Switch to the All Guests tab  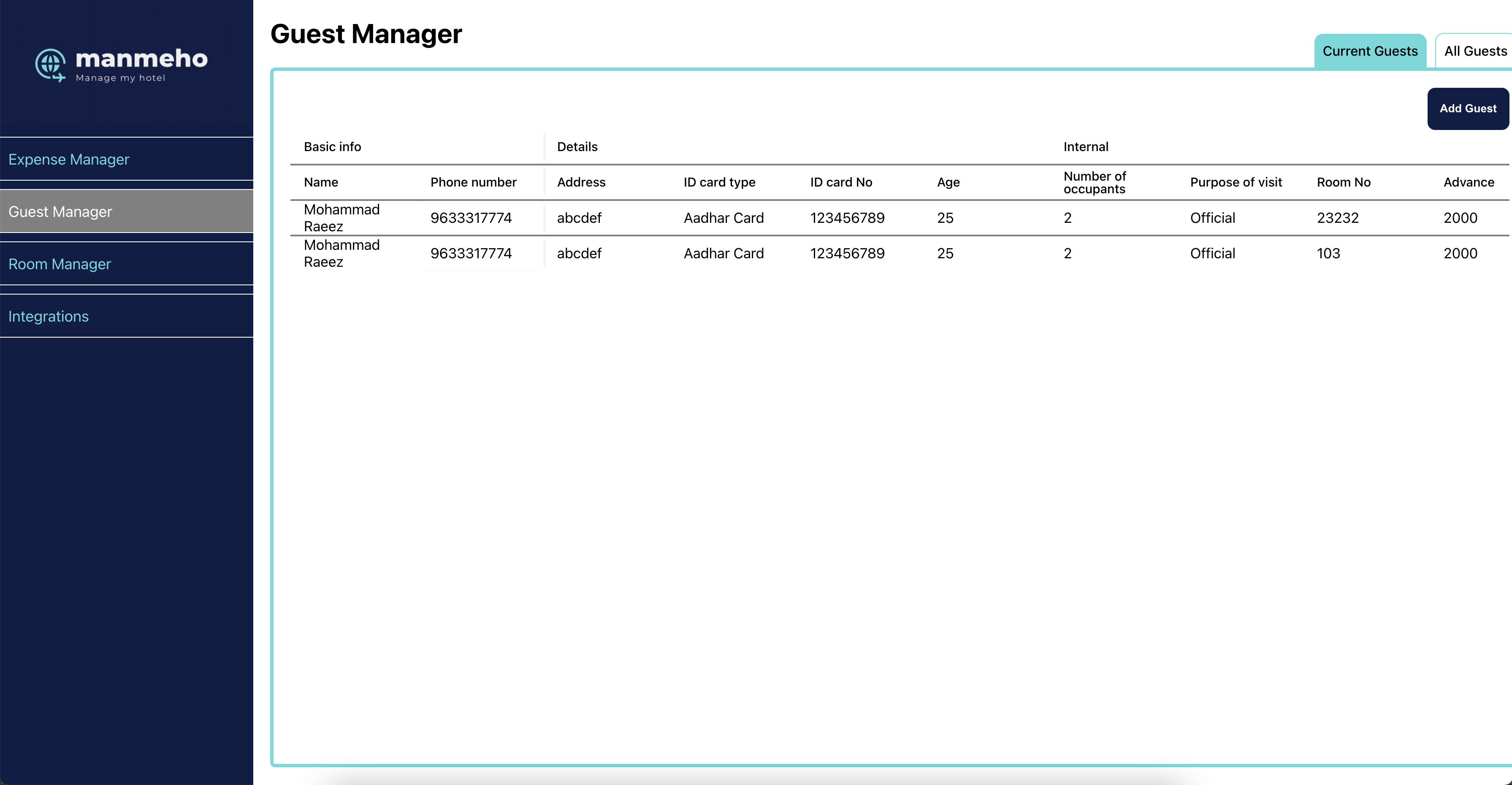[1474, 51]
